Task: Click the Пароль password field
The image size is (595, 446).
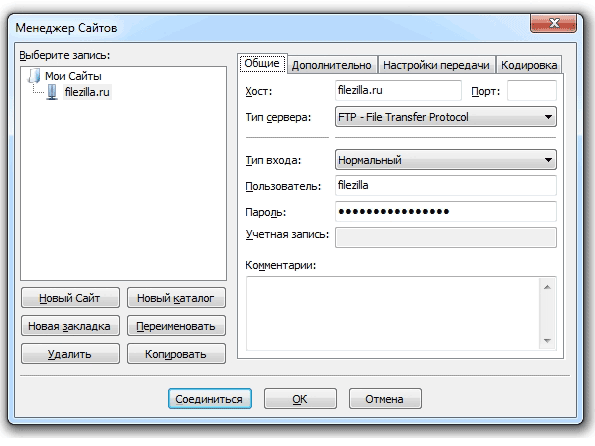Action: tap(445, 211)
